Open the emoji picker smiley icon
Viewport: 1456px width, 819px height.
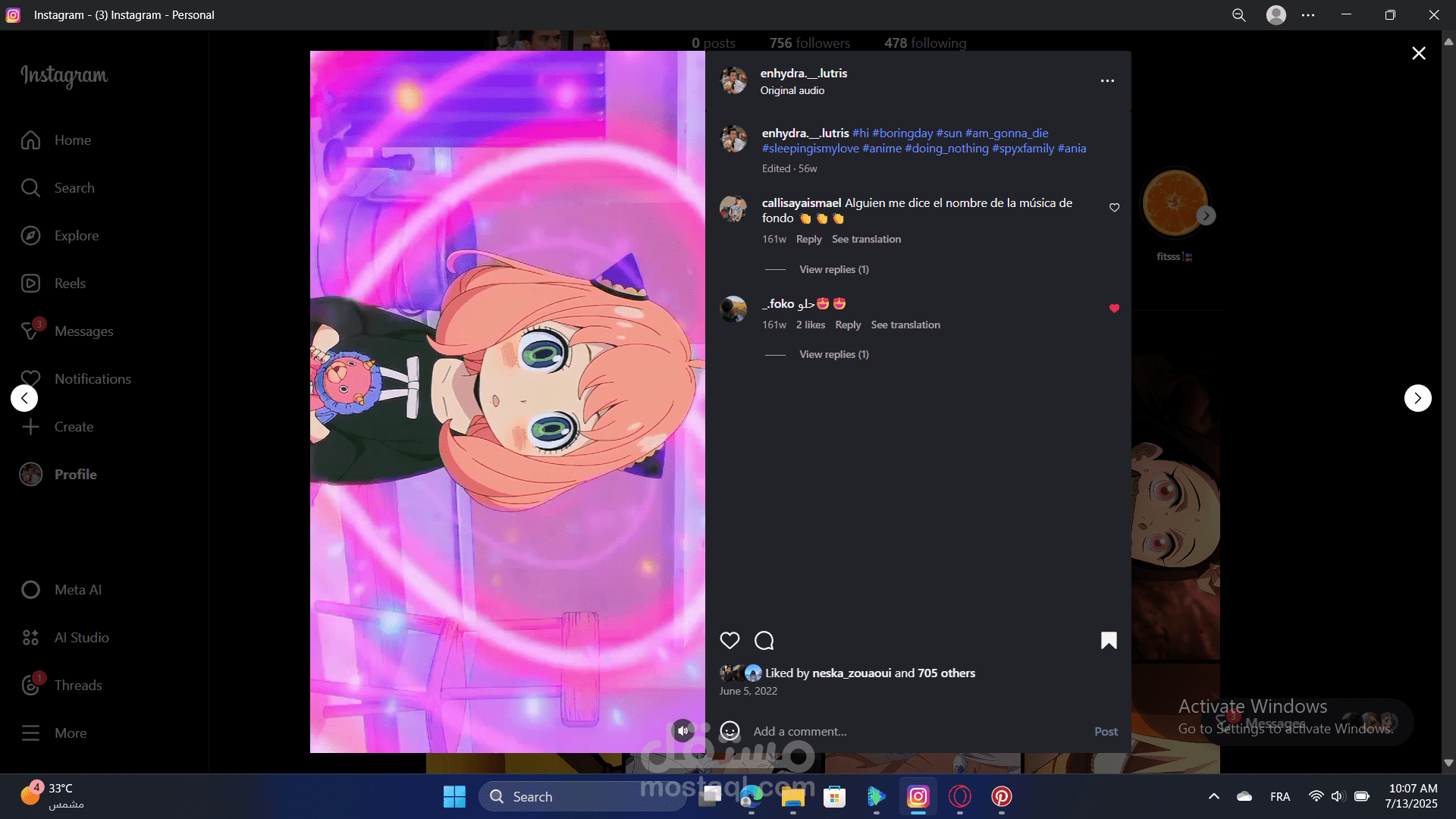pos(730,731)
